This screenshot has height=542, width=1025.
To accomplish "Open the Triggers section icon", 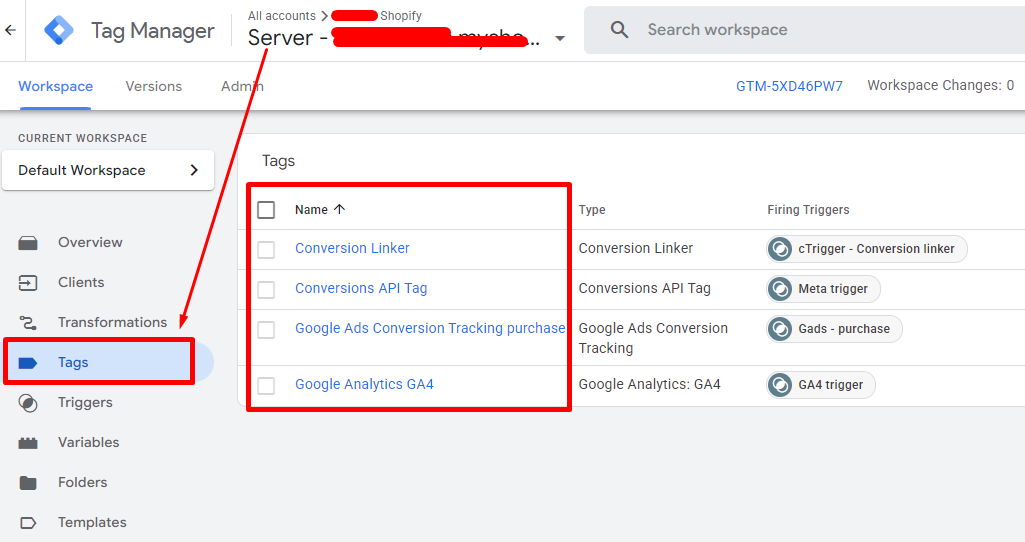I will coord(28,402).
